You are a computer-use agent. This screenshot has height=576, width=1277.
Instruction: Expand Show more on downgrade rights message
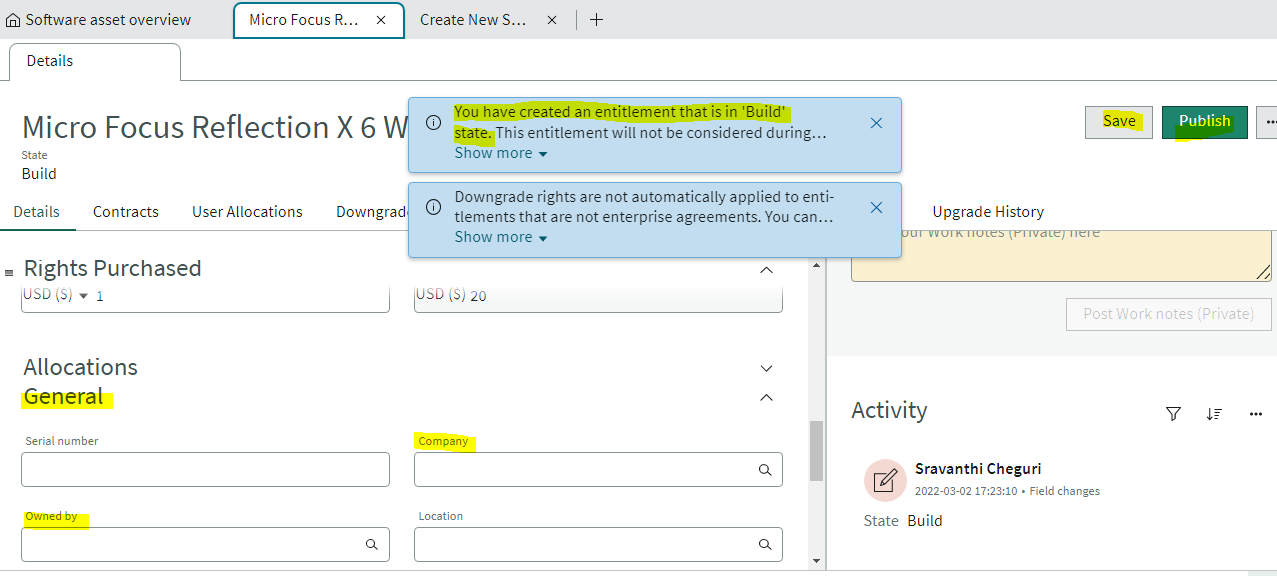coord(501,237)
